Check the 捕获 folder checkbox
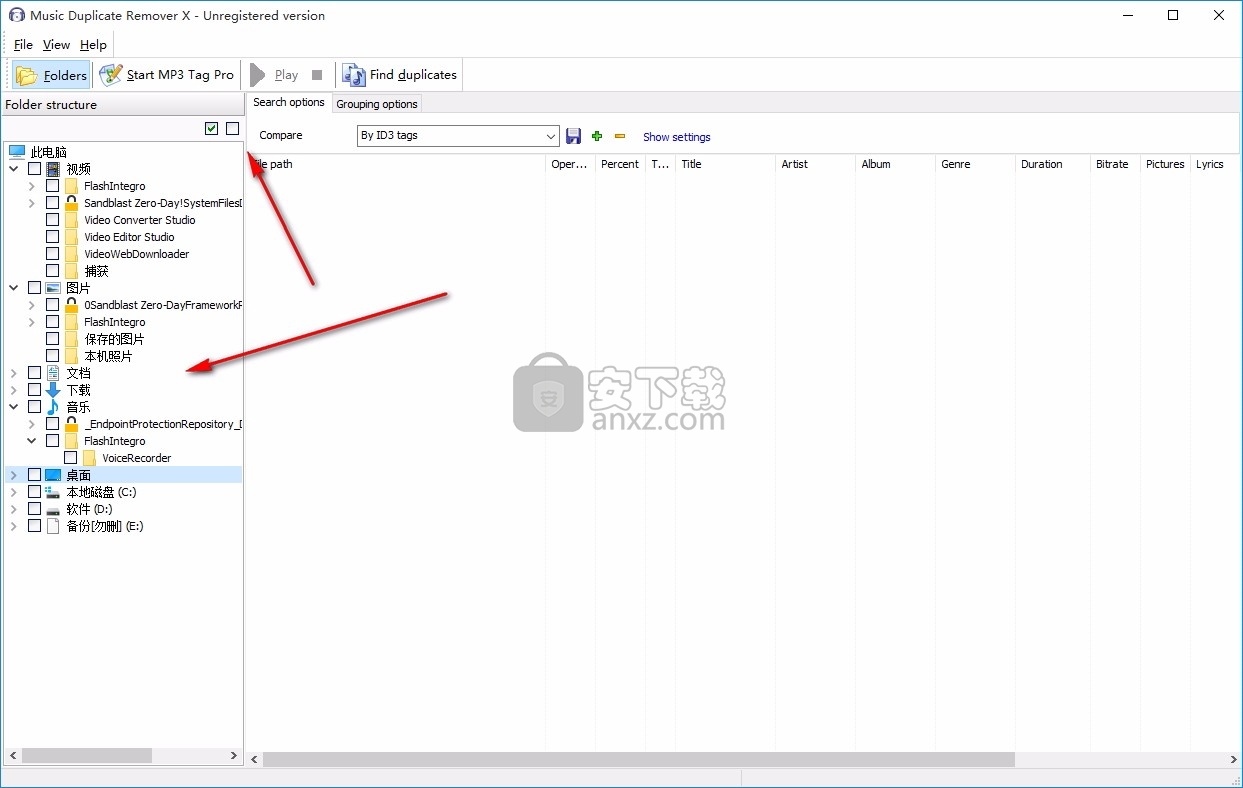Screen dimensions: 1243x788 (x=53, y=271)
